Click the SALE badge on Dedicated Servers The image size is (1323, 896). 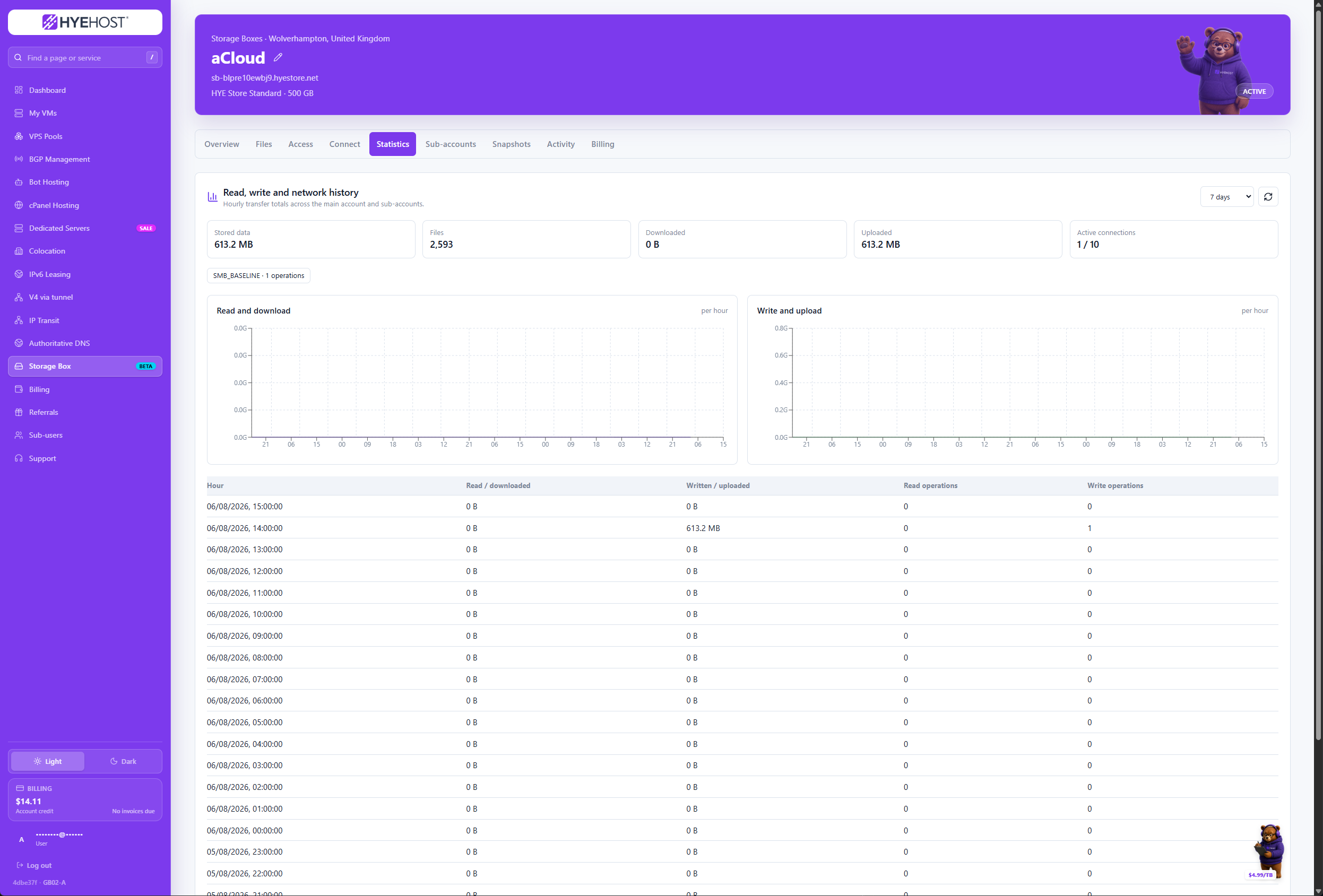coord(146,228)
